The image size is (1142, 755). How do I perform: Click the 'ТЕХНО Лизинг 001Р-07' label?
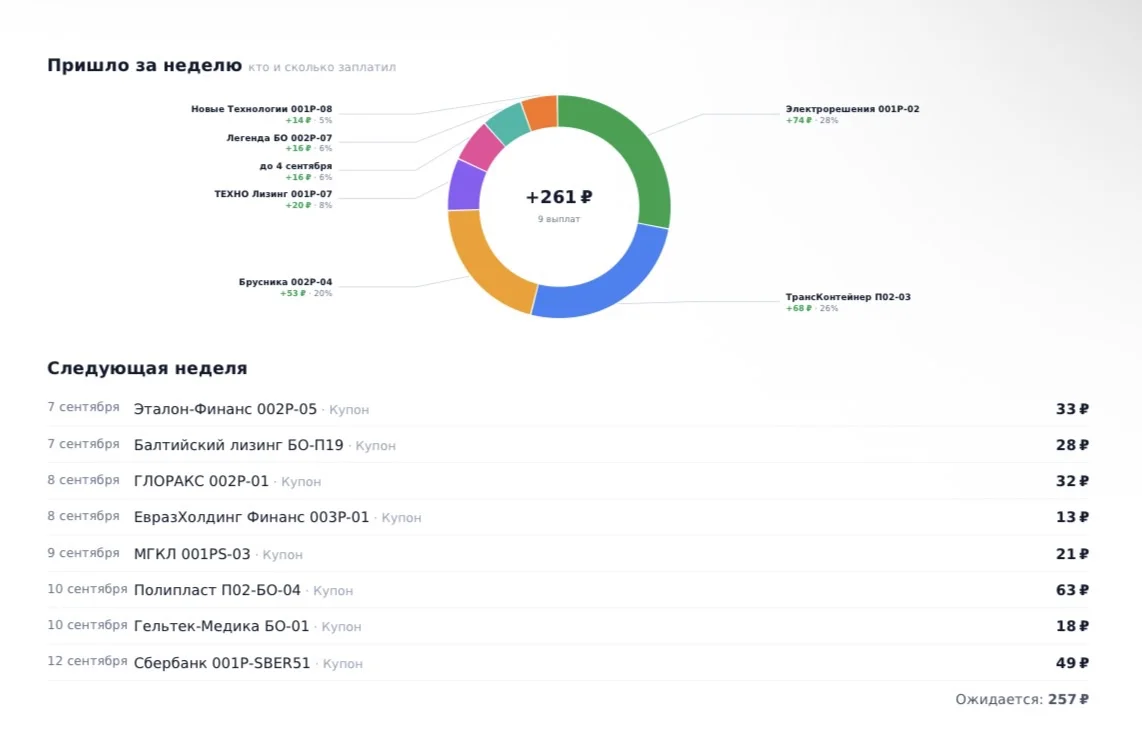click(x=273, y=194)
